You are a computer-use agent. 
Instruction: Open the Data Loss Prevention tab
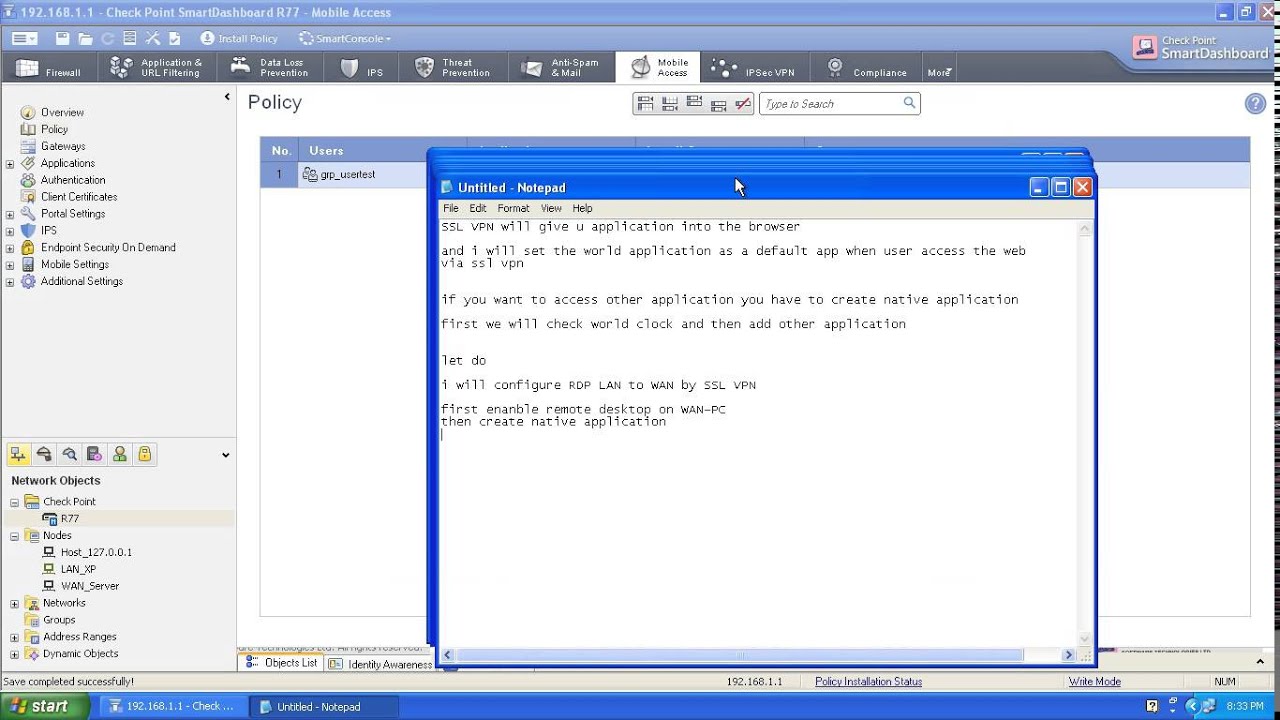click(x=270, y=68)
